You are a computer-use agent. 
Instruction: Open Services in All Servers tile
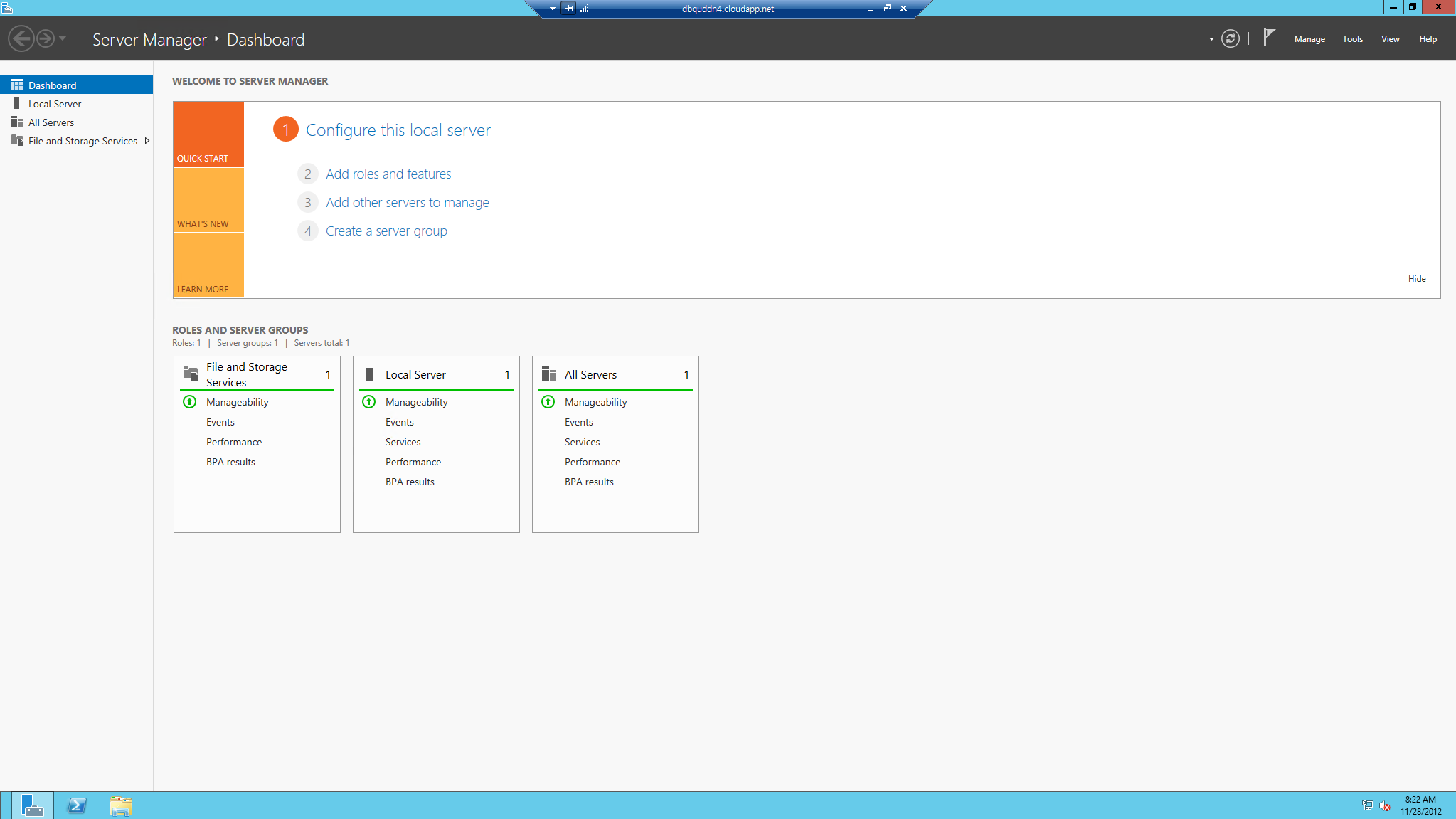click(583, 442)
